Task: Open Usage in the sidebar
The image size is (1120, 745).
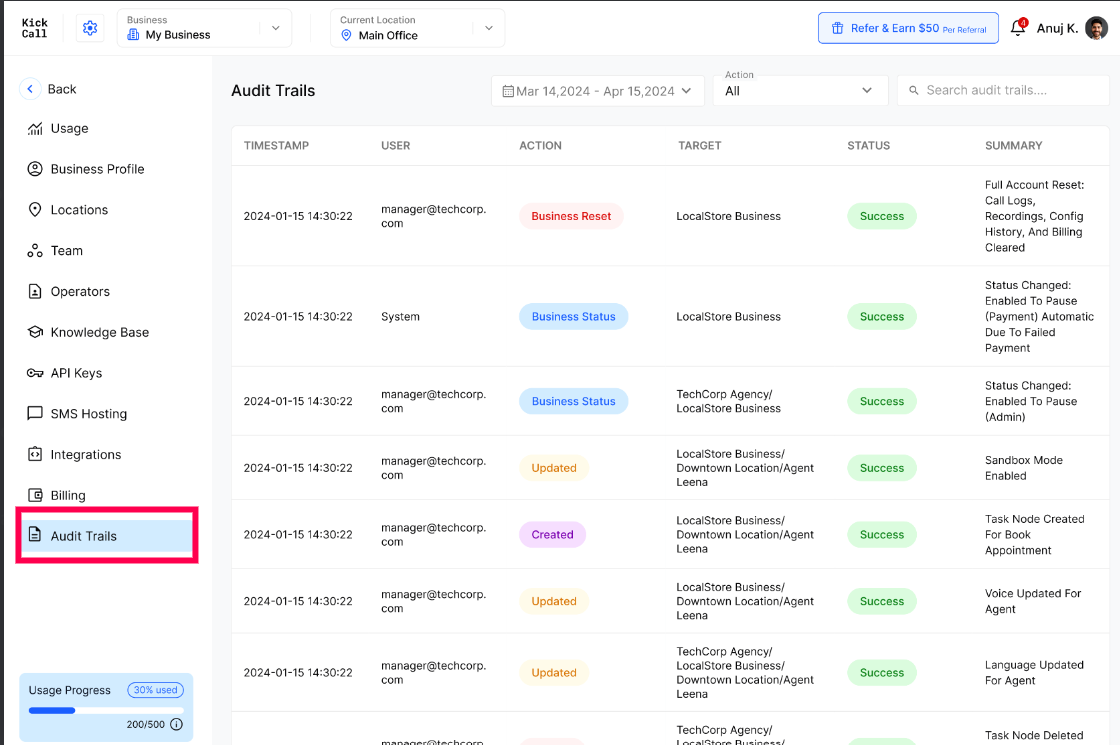Action: (69, 129)
